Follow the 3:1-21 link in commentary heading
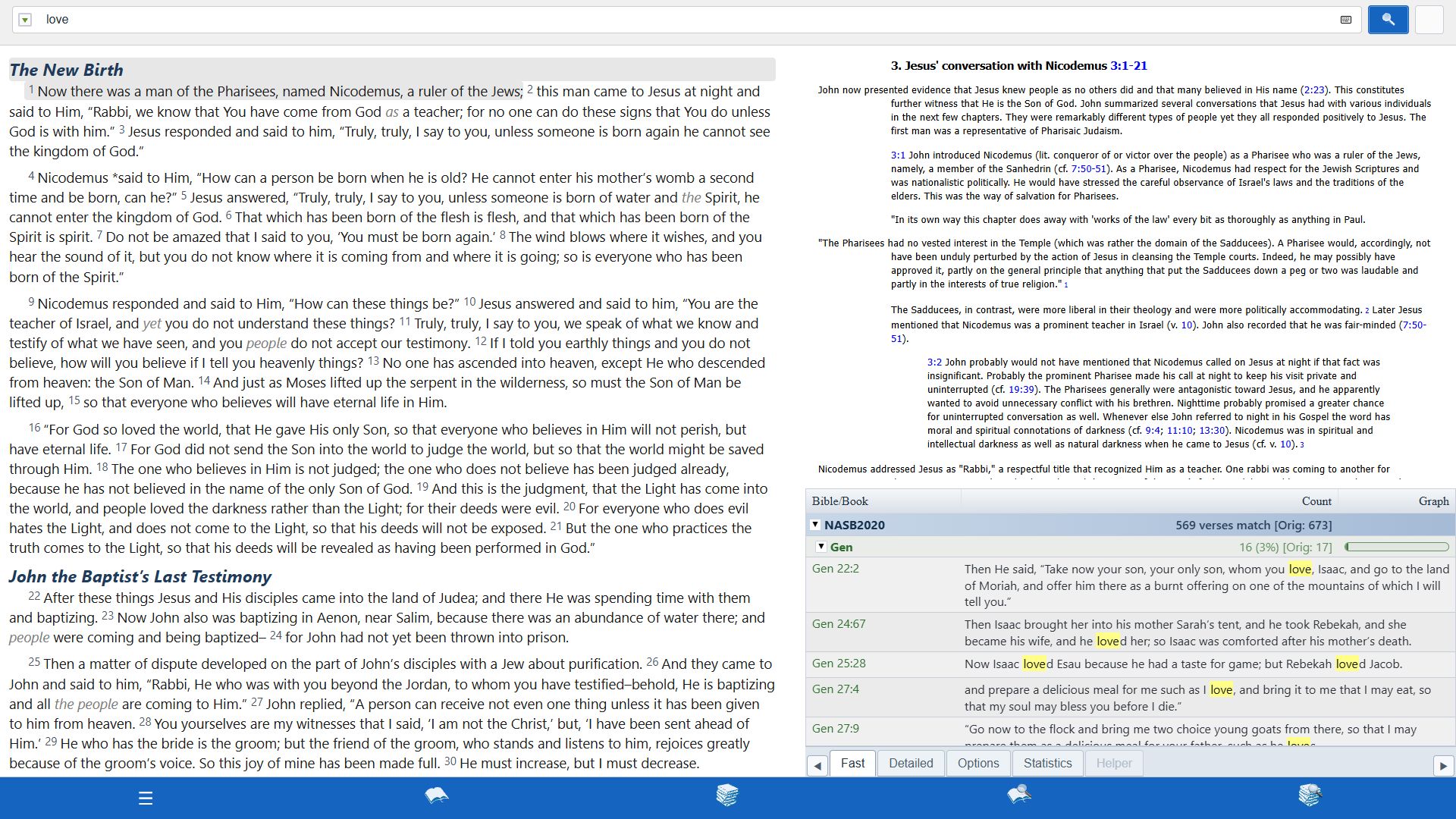The width and height of the screenshot is (1456, 819). pyautogui.click(x=1128, y=66)
